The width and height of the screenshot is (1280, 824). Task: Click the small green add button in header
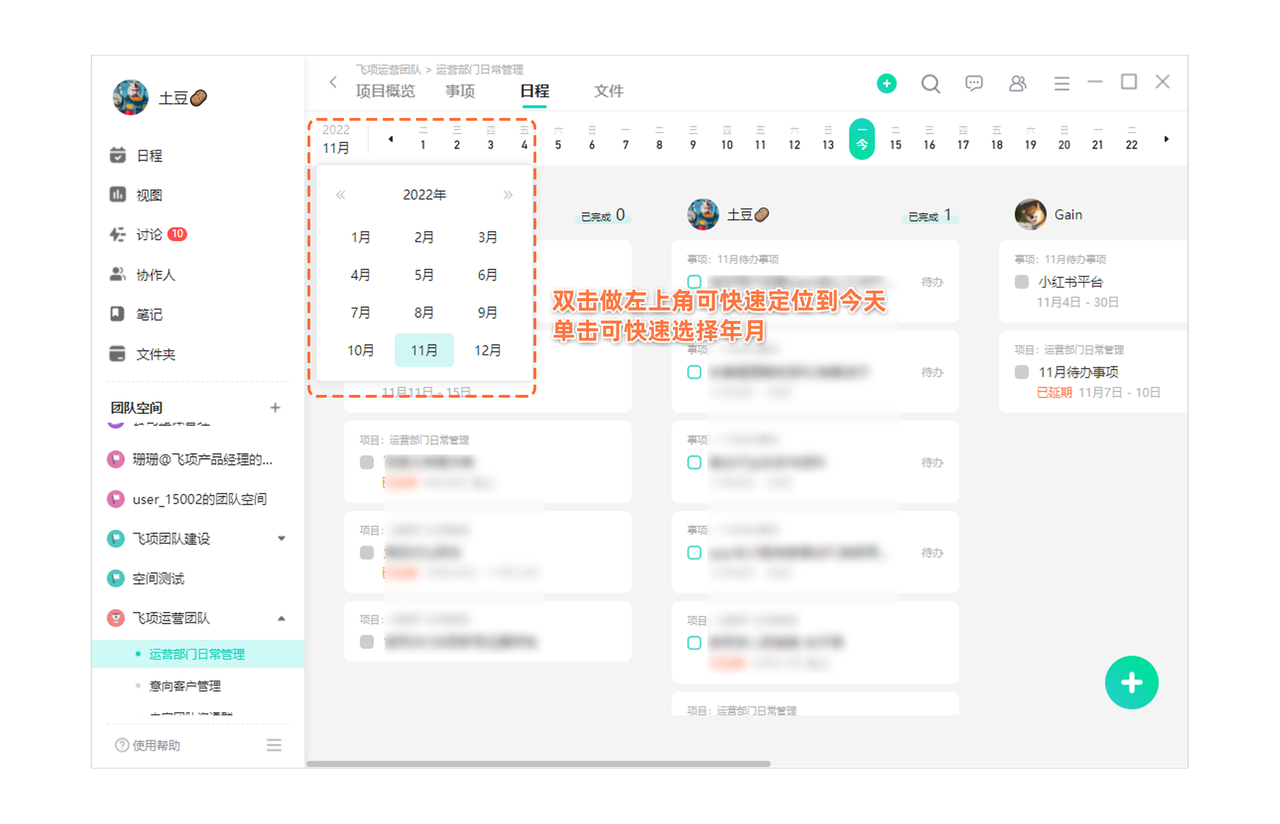point(886,84)
